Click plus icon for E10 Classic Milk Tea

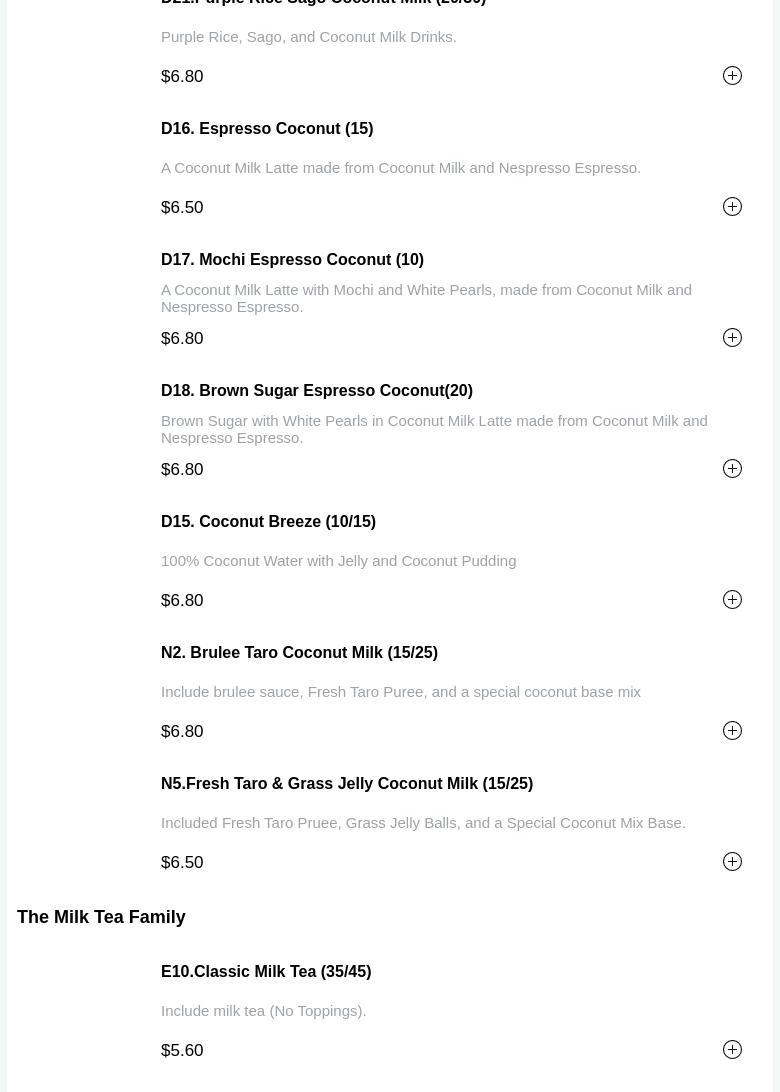click(x=732, y=1050)
